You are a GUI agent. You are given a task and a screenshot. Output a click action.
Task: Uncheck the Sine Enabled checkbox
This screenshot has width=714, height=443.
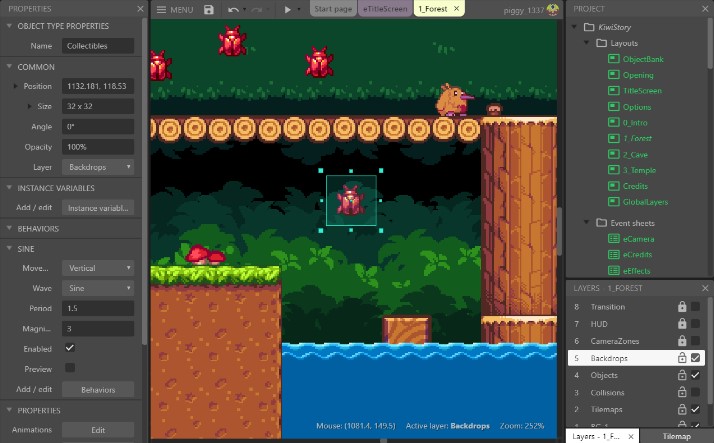pyautogui.click(x=69, y=348)
